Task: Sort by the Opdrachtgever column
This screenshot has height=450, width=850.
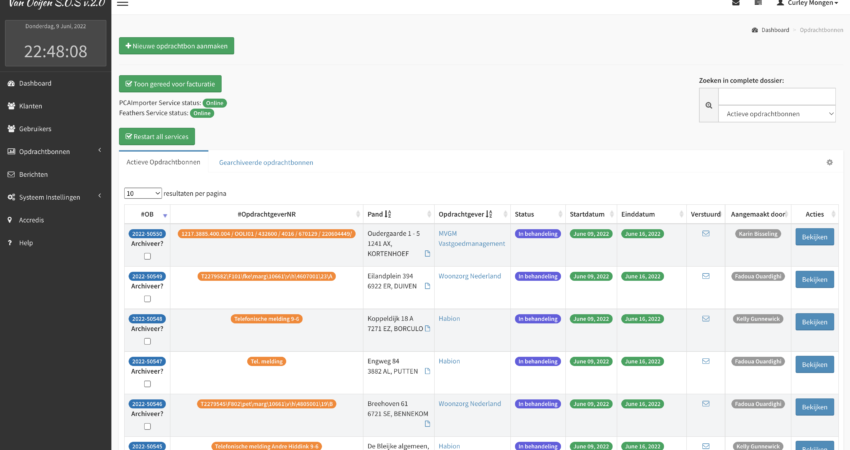Action: (x=472, y=215)
